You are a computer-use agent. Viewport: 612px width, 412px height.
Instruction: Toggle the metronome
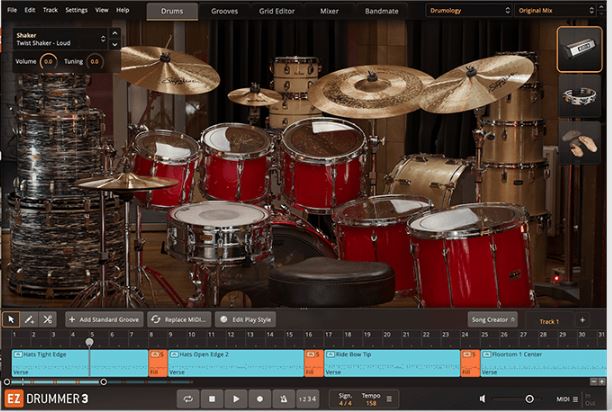284,399
